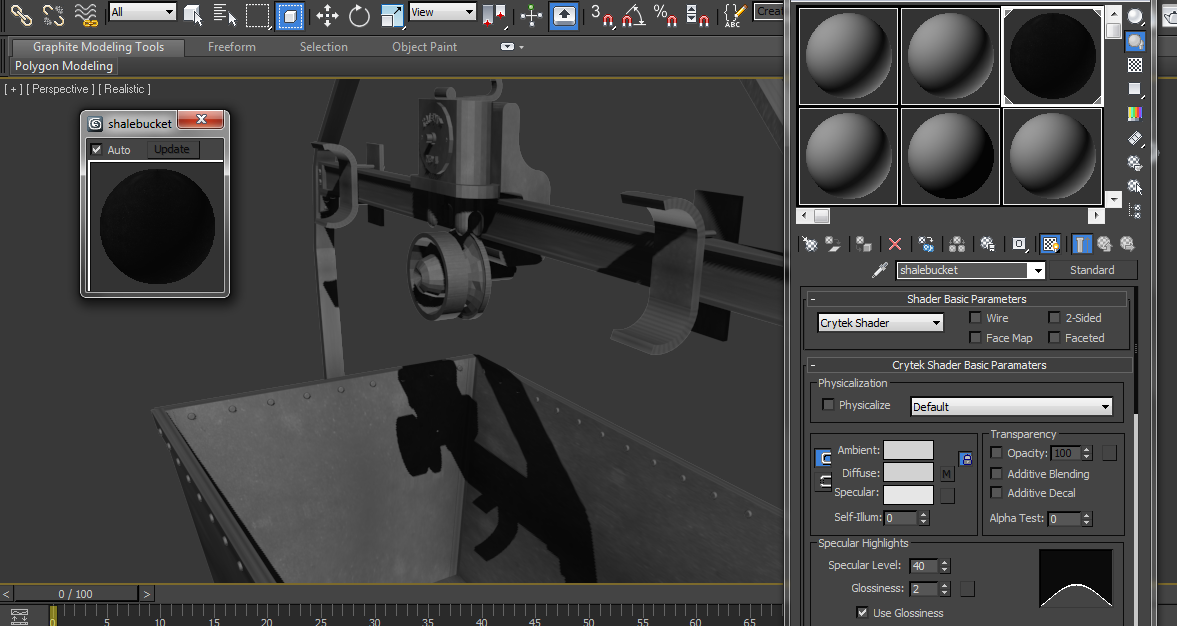Activate the Select and Scale tool
This screenshot has width=1177, height=626.
click(391, 14)
